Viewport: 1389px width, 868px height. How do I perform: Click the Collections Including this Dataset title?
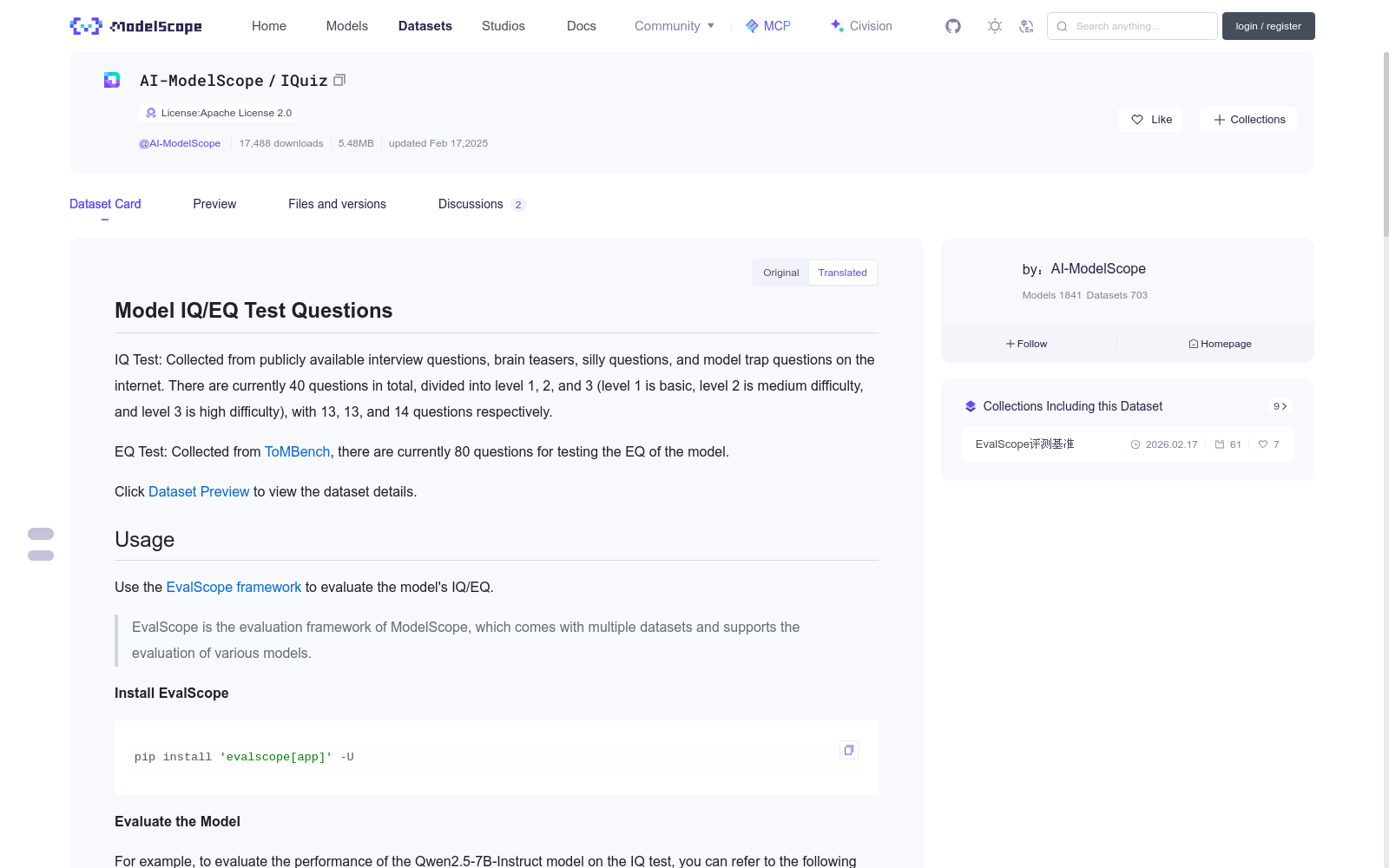(1073, 406)
